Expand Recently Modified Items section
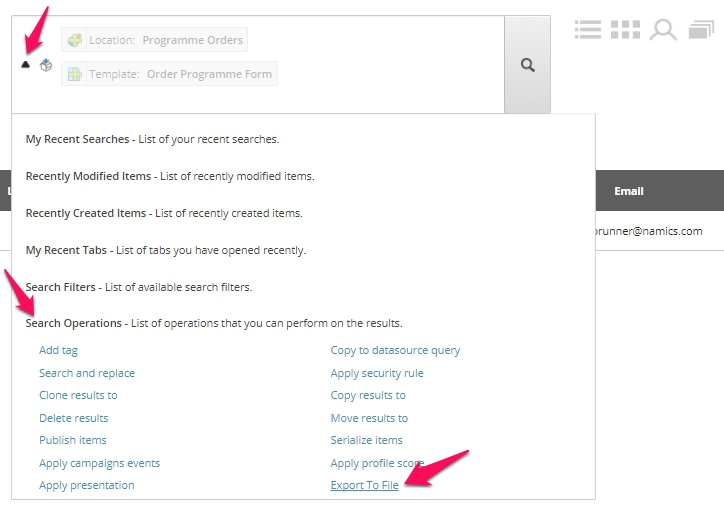 (88, 176)
